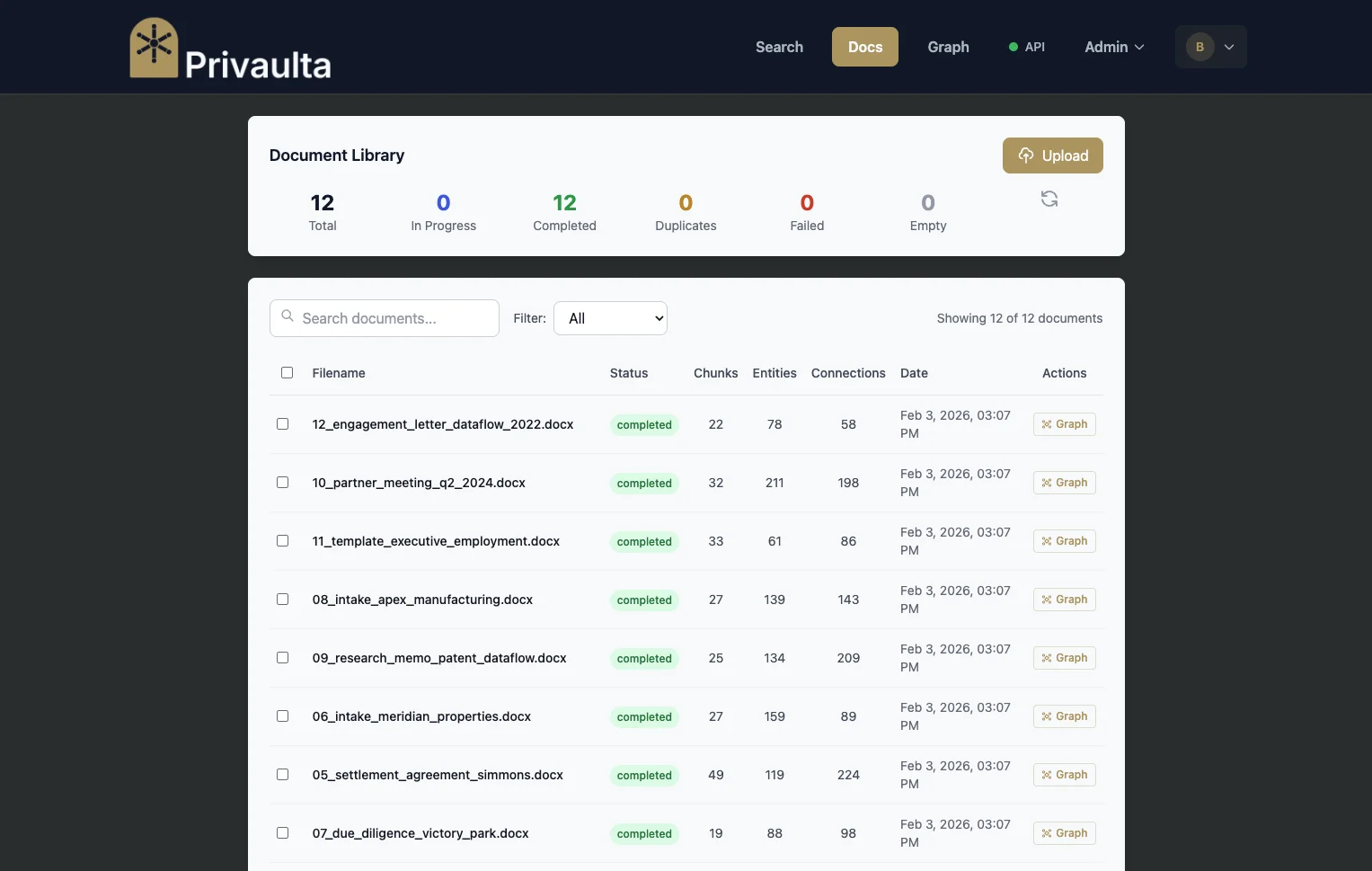
Task: Click the Failed count stat
Action: pos(806,212)
